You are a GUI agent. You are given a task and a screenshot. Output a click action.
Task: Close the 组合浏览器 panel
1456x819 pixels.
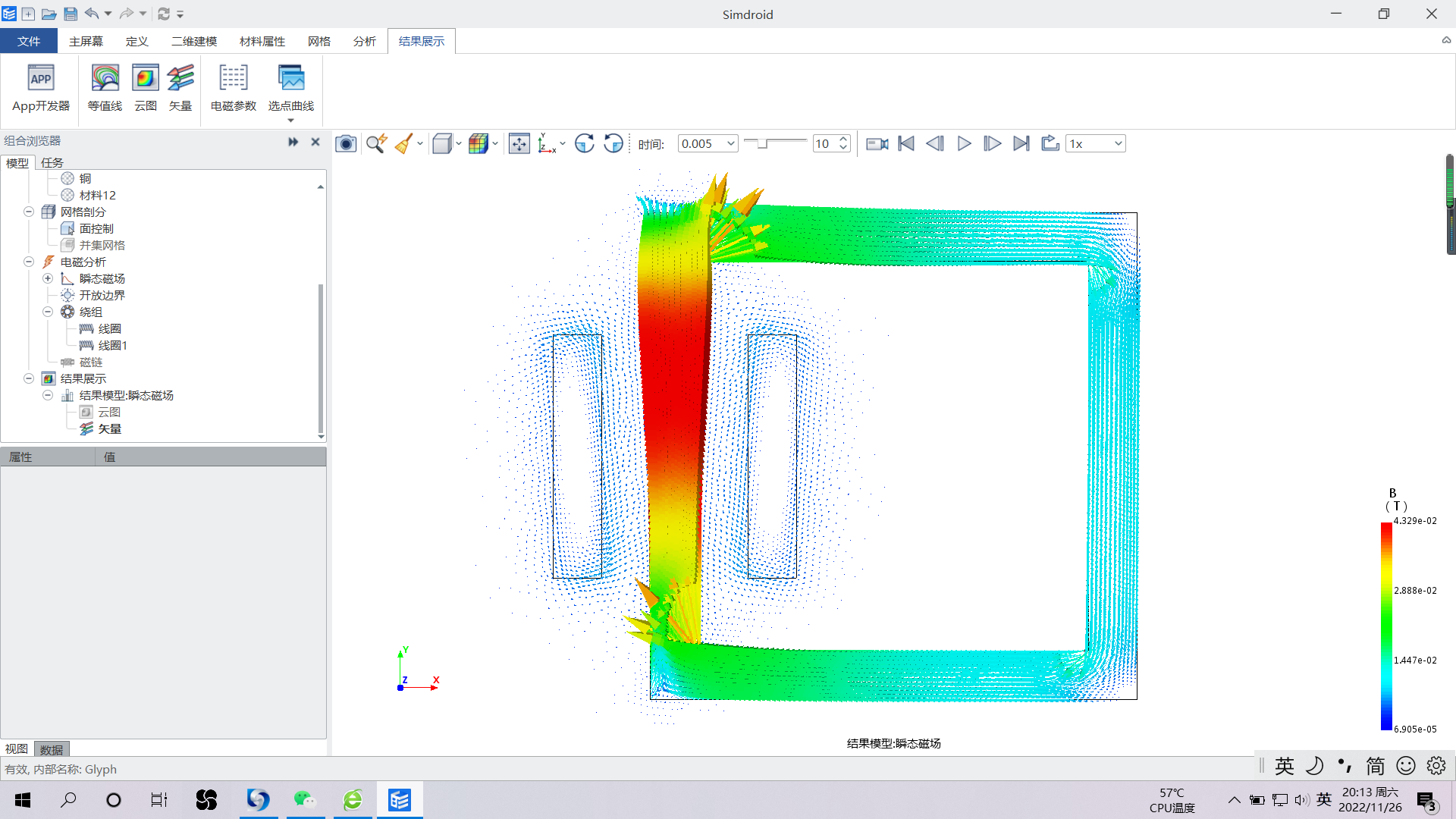click(x=315, y=142)
